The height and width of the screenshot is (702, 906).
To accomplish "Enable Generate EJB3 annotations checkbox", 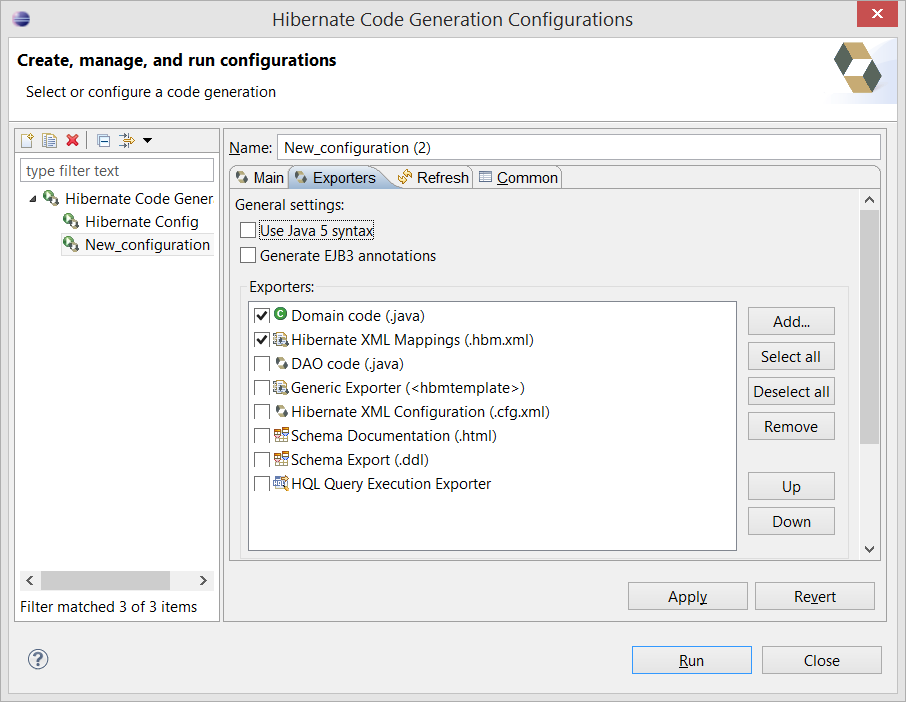I will coord(248,255).
